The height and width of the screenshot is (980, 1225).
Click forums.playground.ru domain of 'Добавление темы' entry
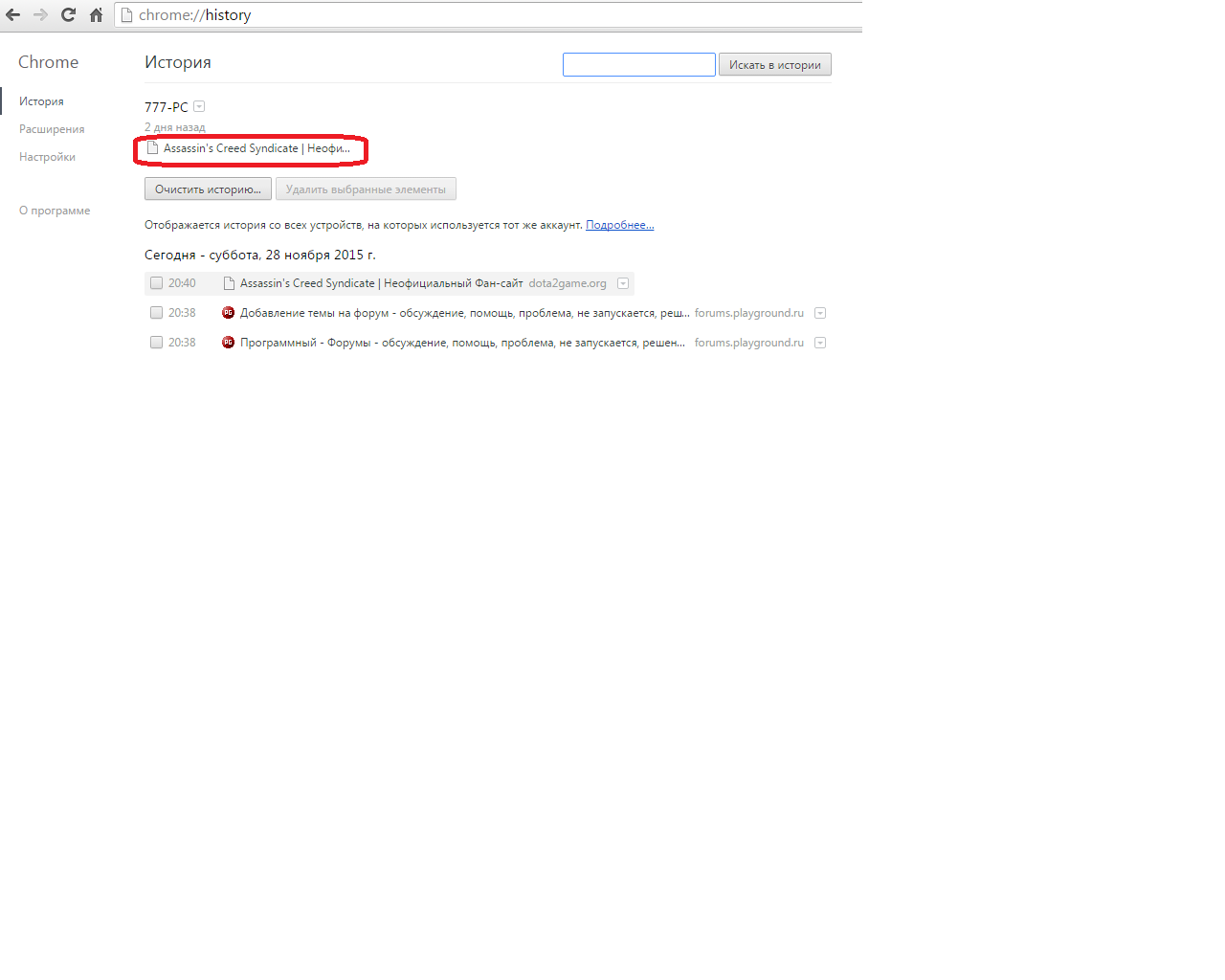[x=749, y=313]
